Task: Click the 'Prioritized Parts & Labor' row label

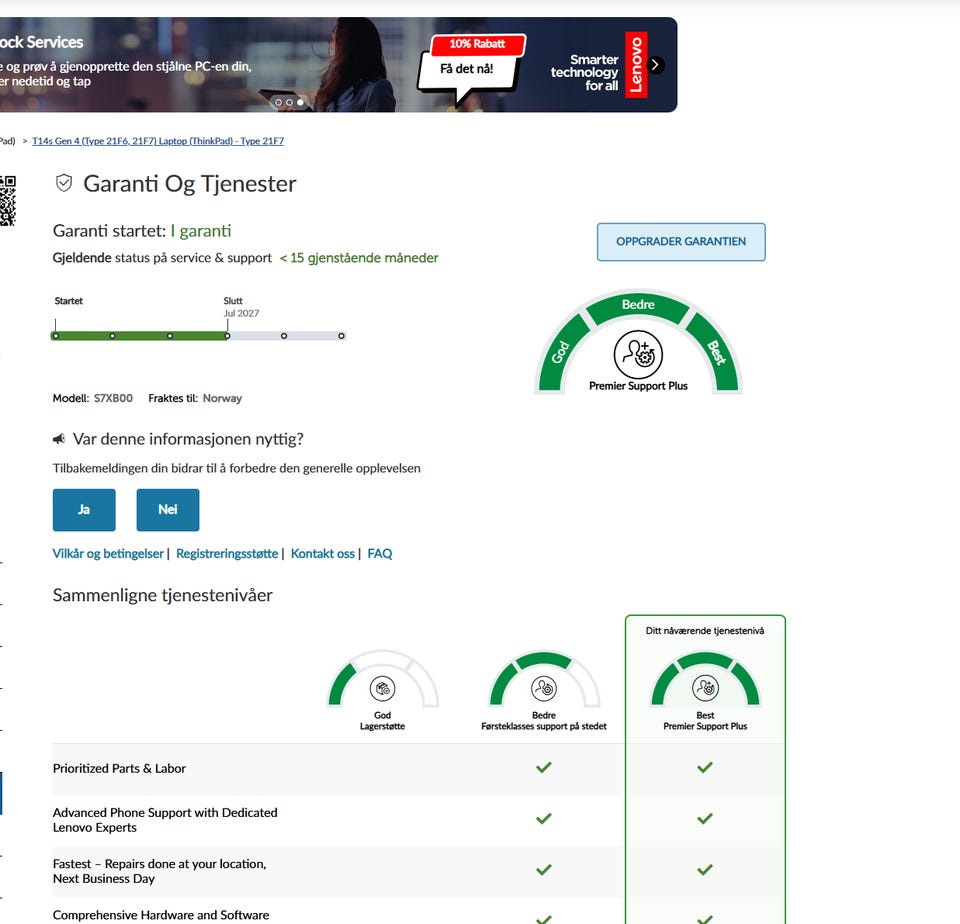Action: (119, 768)
